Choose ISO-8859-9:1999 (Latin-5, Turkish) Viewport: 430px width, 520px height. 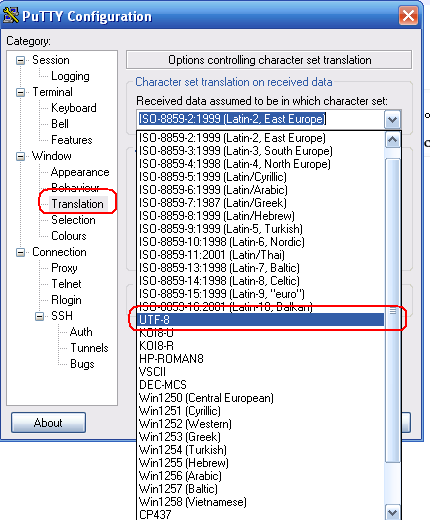coord(261,229)
